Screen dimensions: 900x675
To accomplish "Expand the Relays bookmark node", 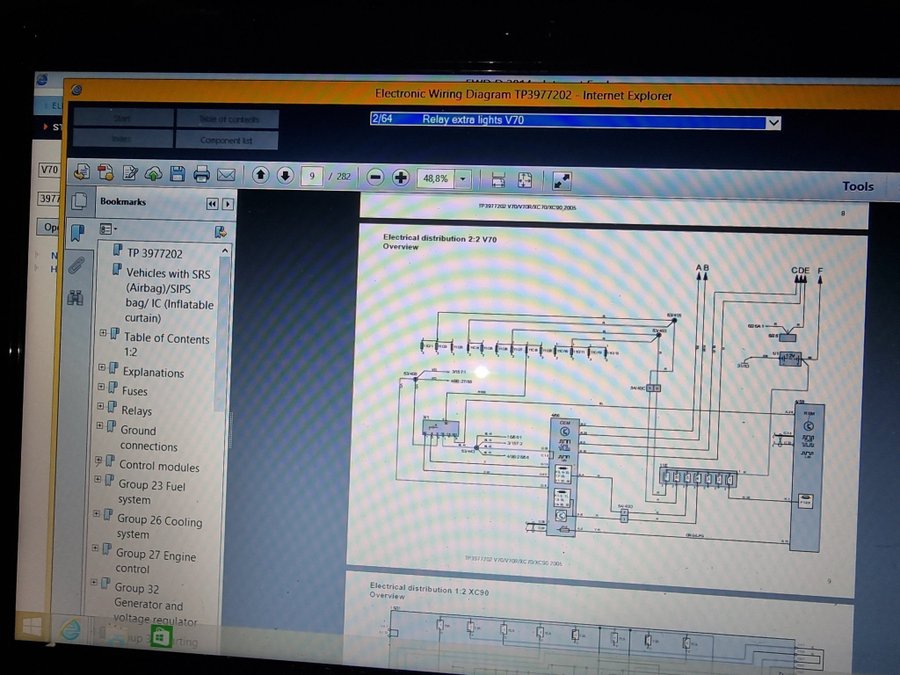I will pos(100,410).
